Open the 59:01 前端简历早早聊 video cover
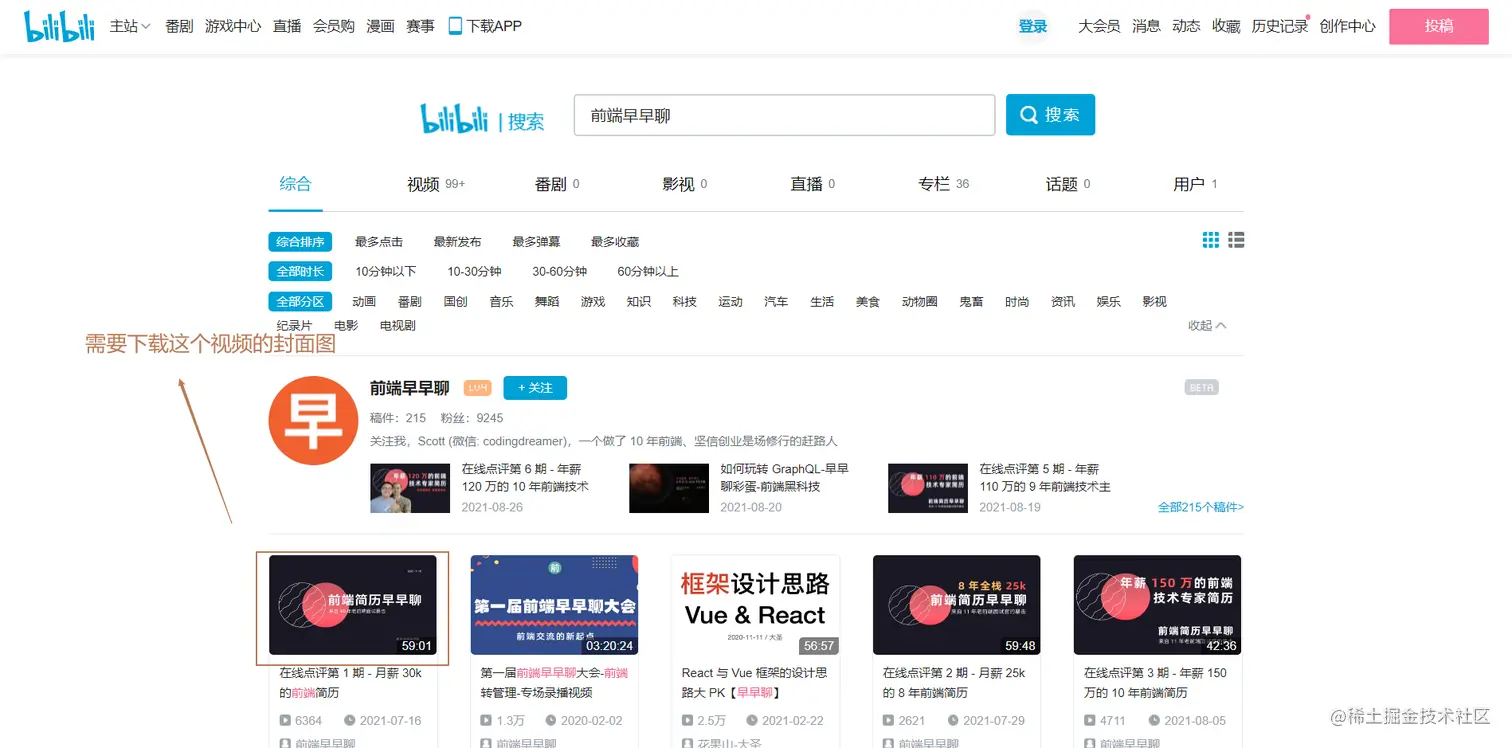 353,605
